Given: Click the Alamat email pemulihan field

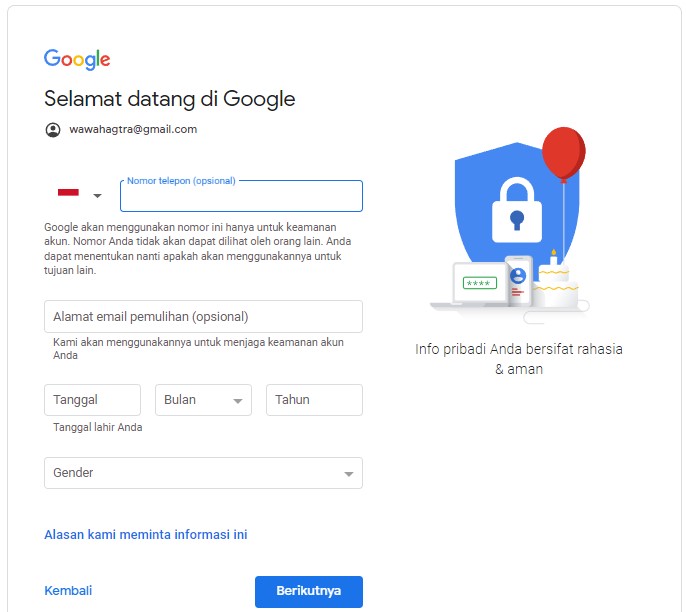Looking at the screenshot, I should coord(203,316).
